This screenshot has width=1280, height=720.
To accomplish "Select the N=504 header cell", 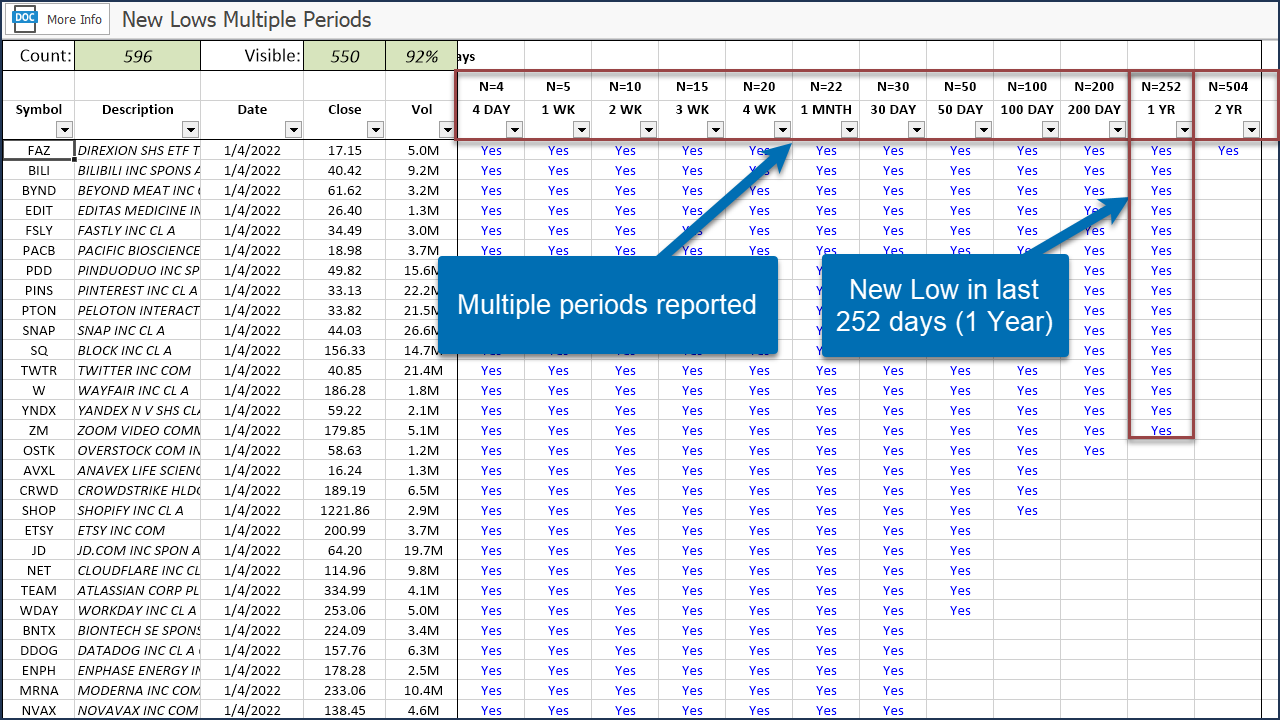I will pyautogui.click(x=1228, y=86).
